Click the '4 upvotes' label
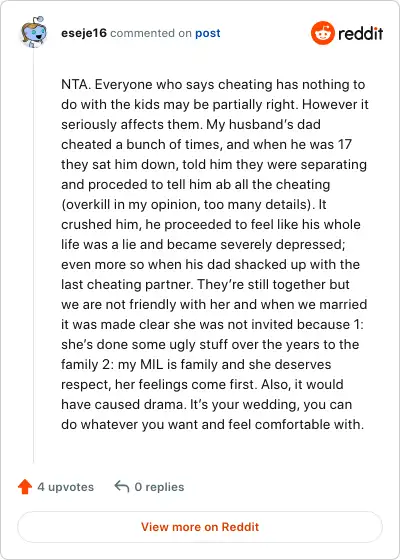 tap(66, 487)
